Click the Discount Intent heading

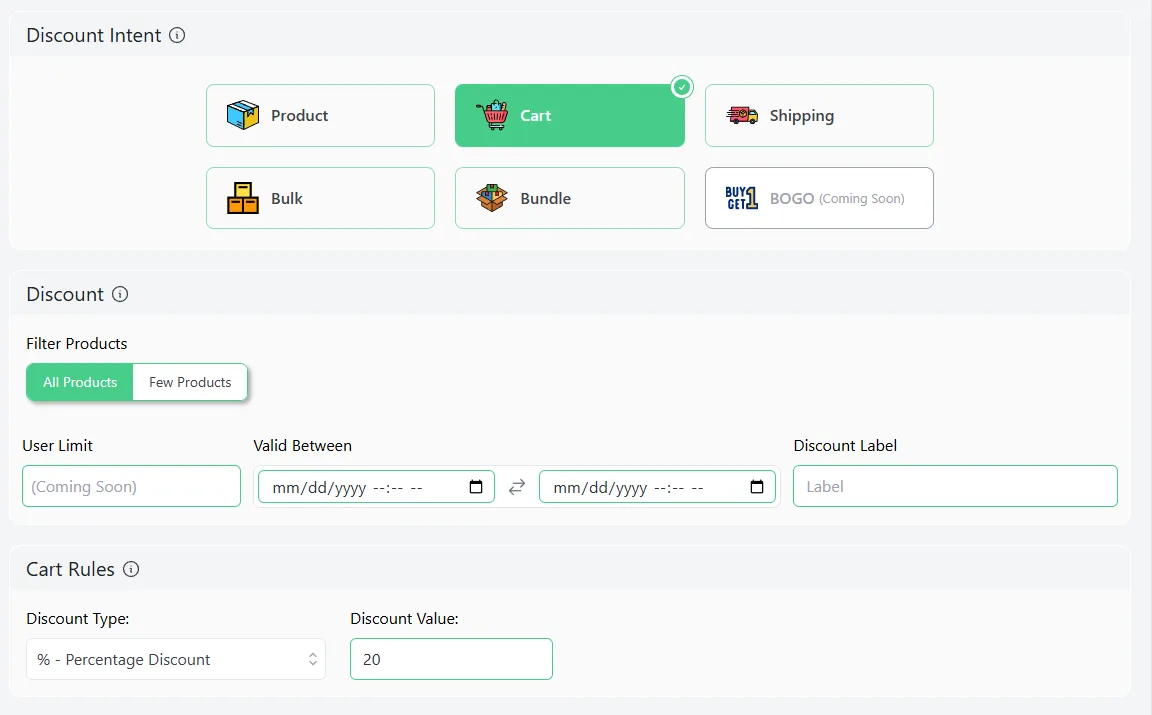point(94,35)
